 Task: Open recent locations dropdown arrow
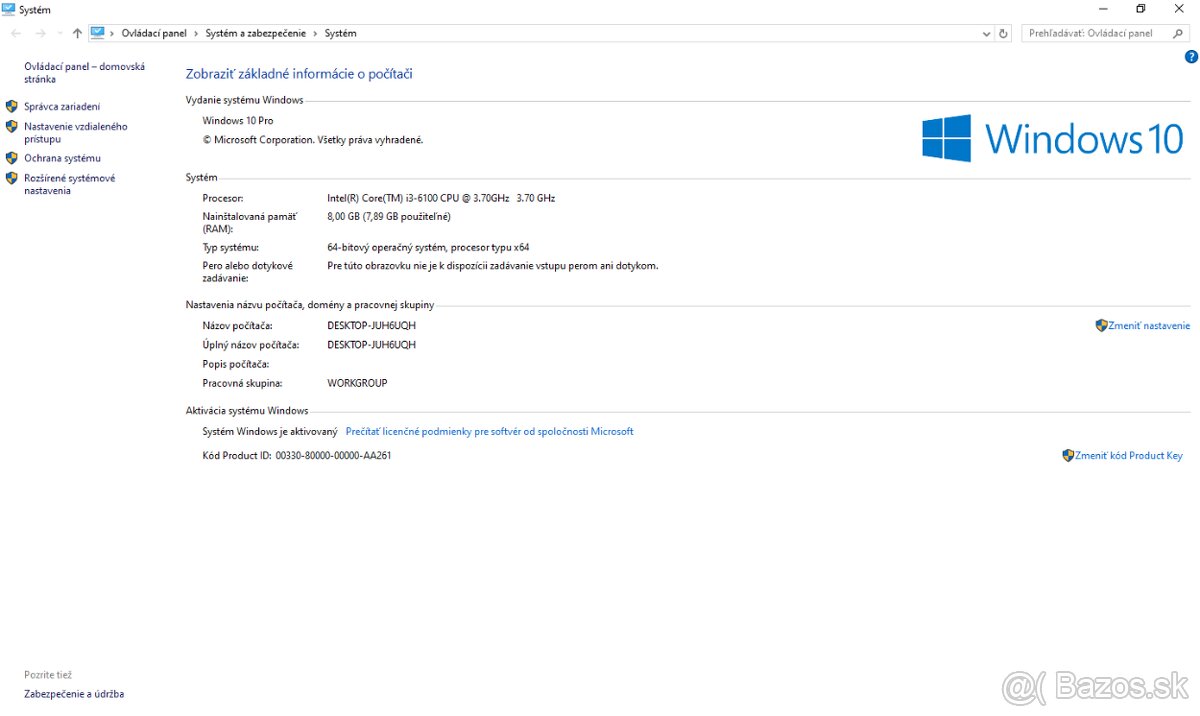click(x=59, y=33)
